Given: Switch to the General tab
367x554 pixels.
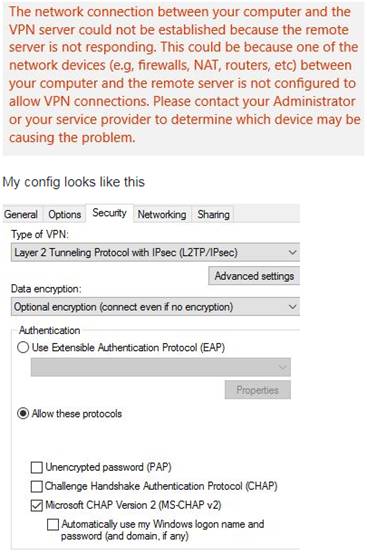Looking at the screenshot, I should (x=21, y=214).
